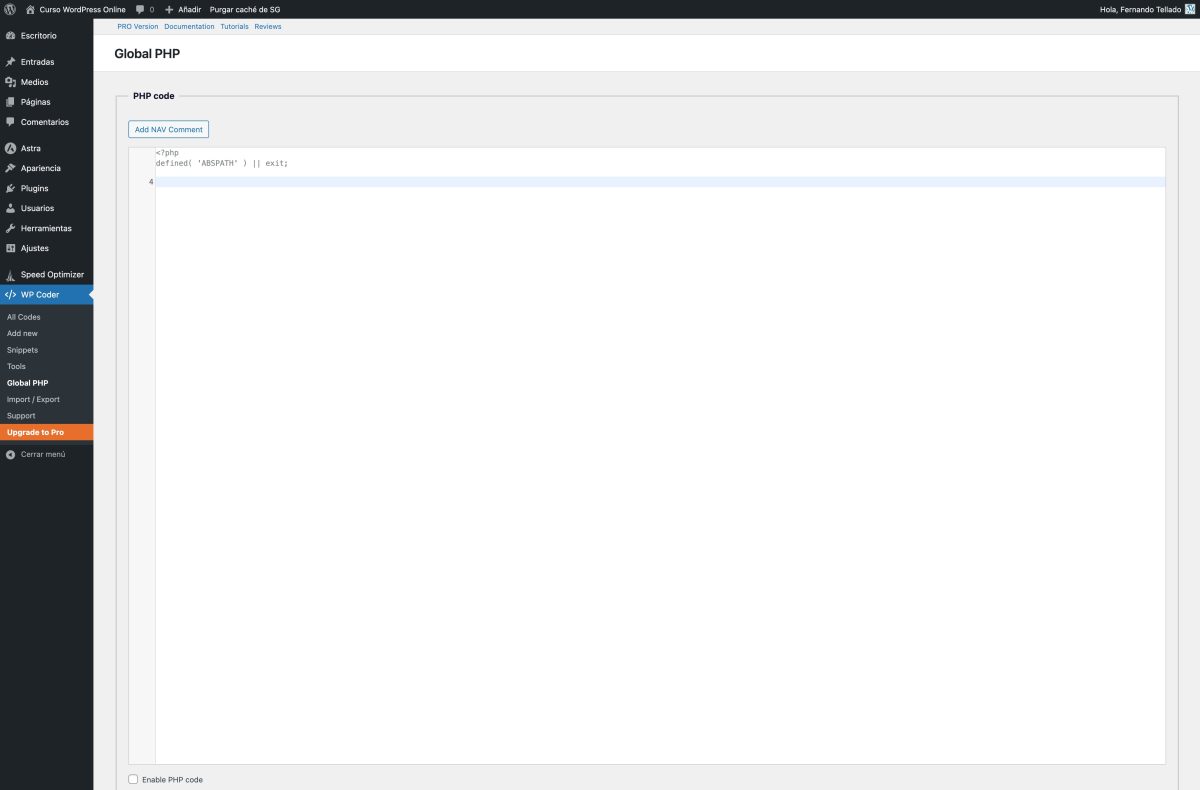The height and width of the screenshot is (790, 1200).
Task: Click the Herramientas wrench icon
Action: [10, 228]
